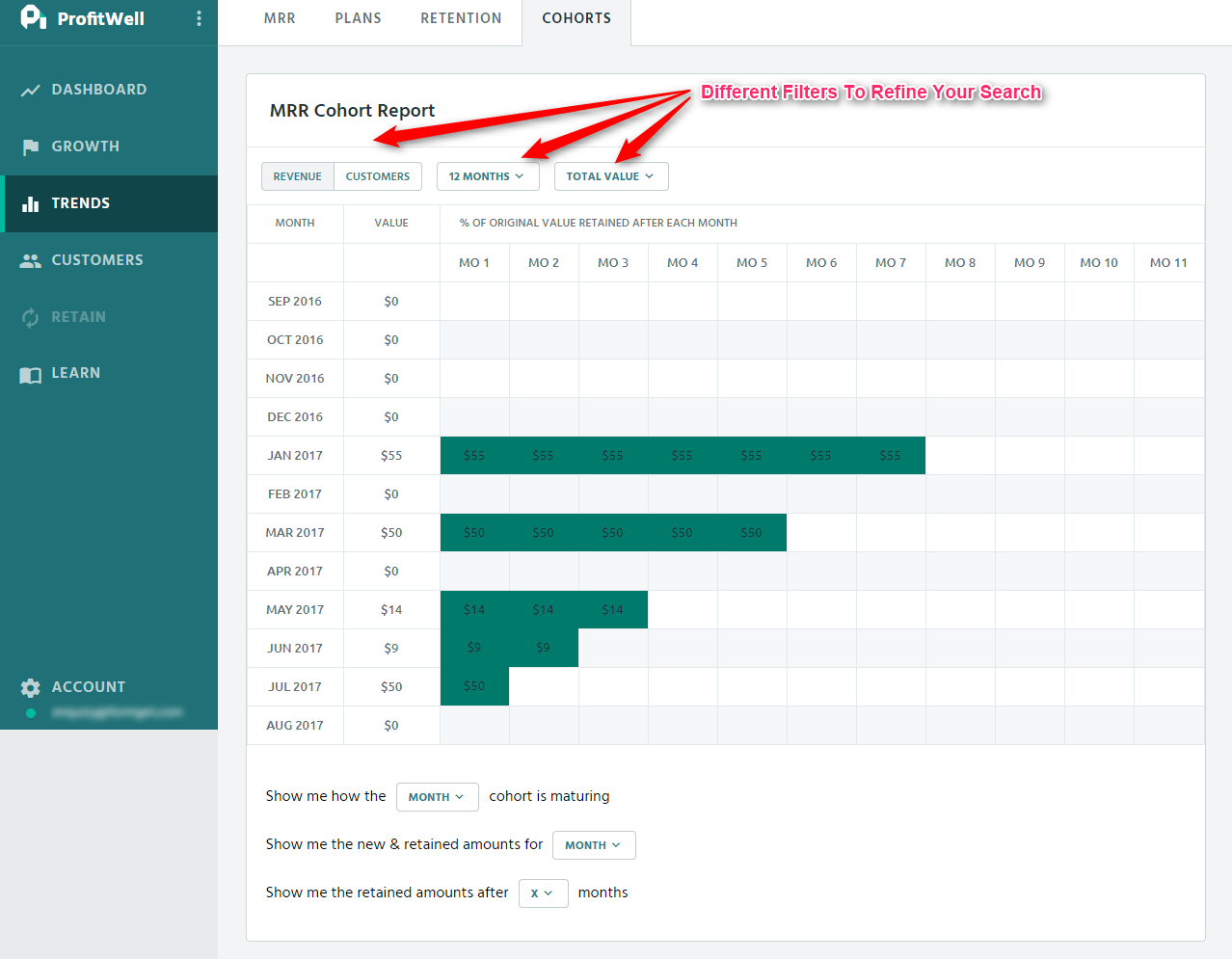Click the OCT 2016 row label

(x=295, y=340)
